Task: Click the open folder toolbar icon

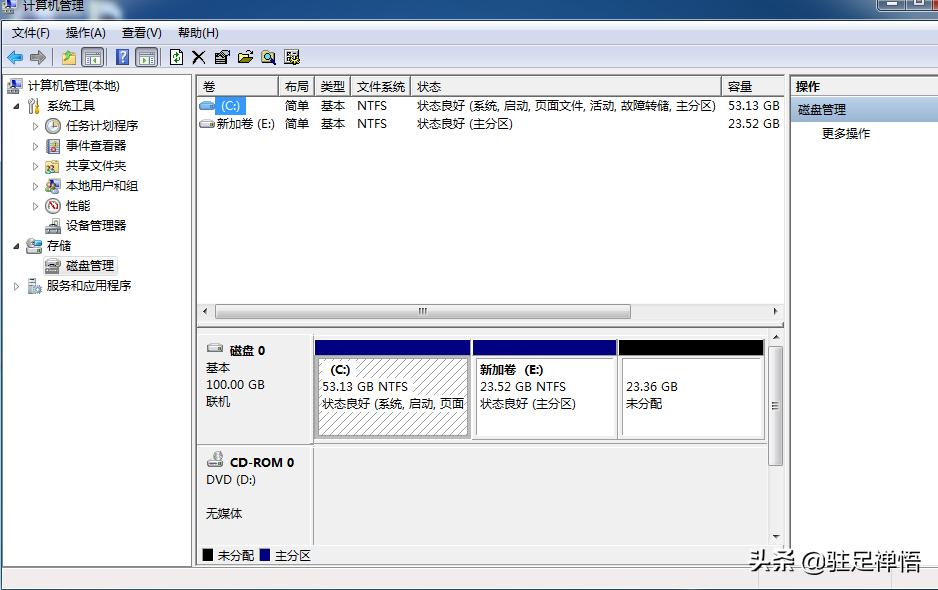Action: coord(246,57)
